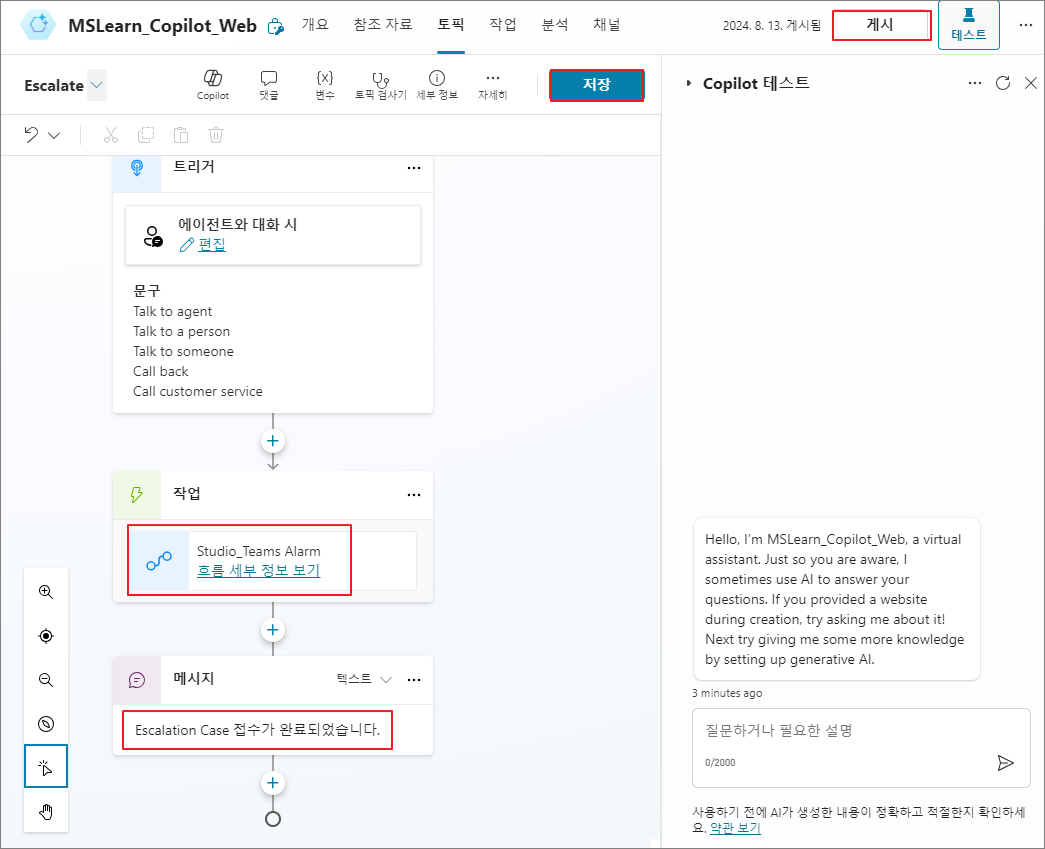Refresh the Copilot test chat
The width and height of the screenshot is (1045, 849).
tap(1002, 83)
